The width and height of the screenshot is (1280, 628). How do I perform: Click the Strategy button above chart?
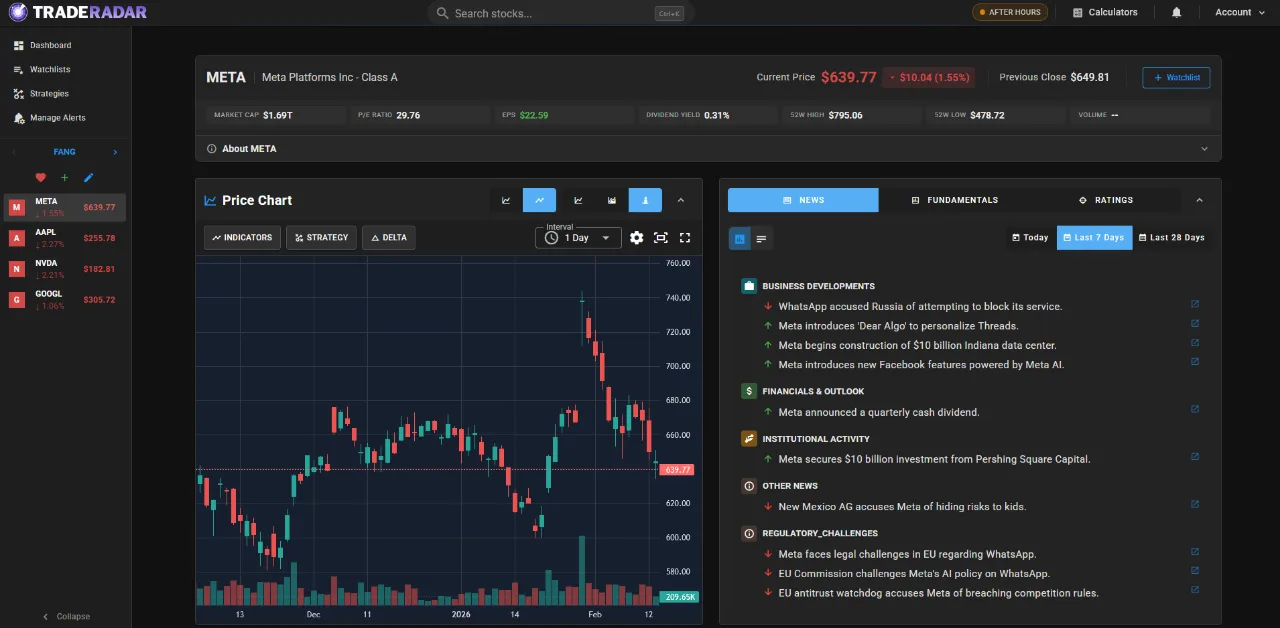point(321,238)
